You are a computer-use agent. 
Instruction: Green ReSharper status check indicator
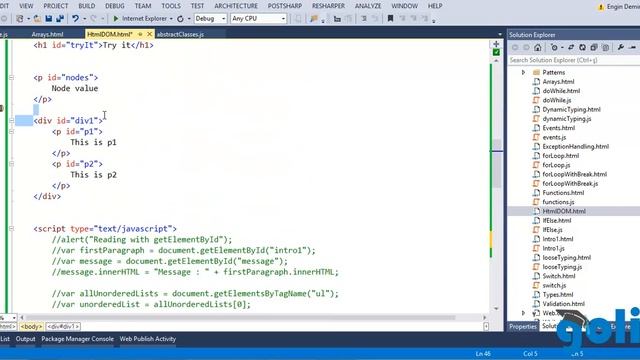(496, 52)
